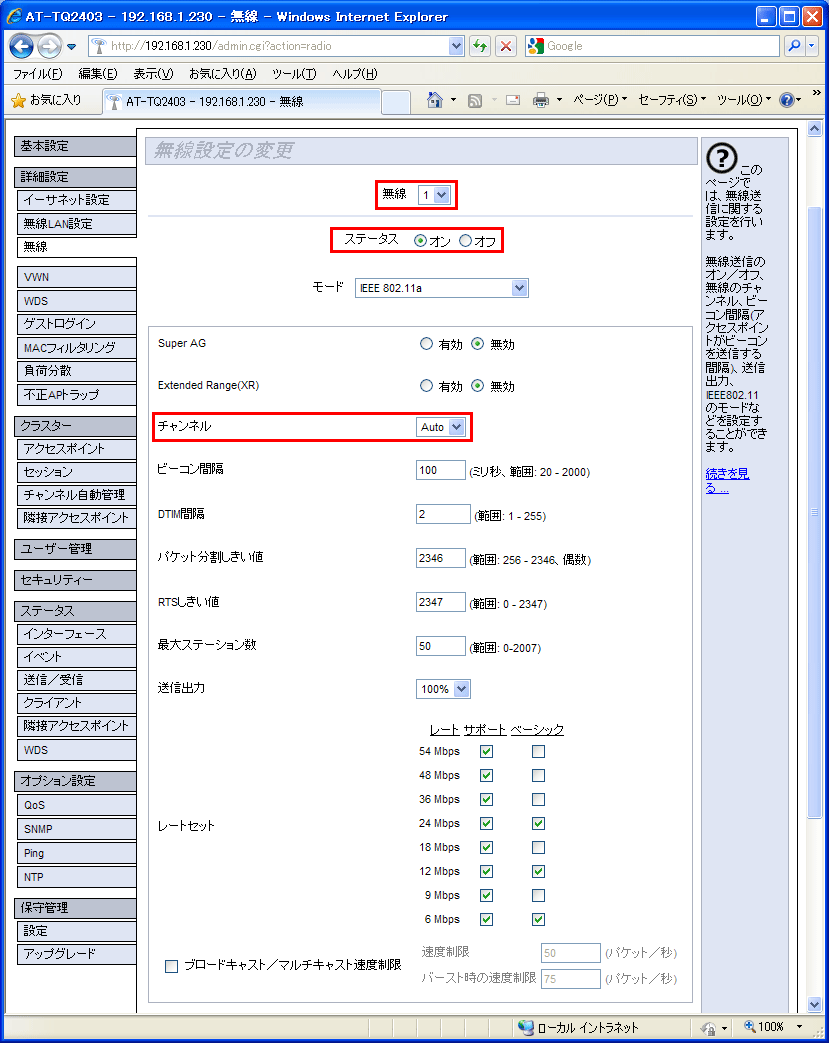Click the レート column header link

pos(444,730)
